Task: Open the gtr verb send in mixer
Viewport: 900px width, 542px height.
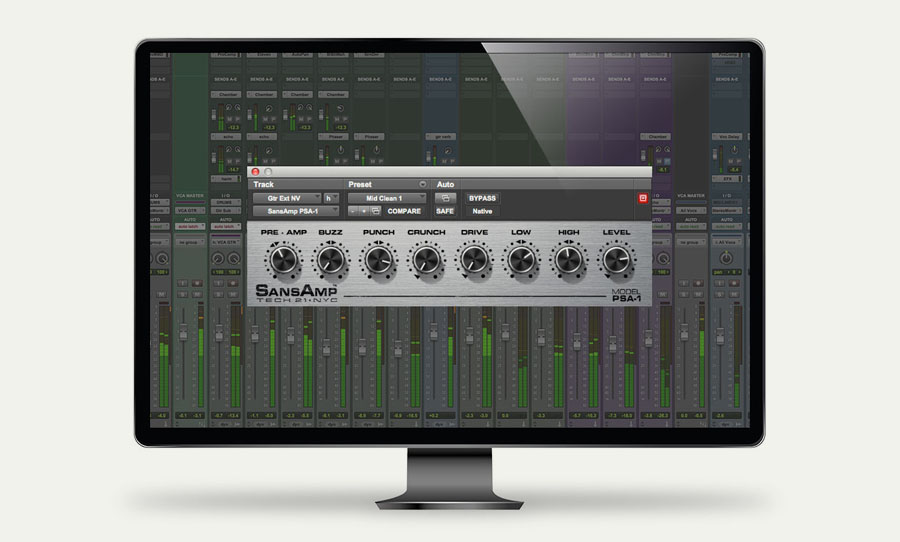Action: click(441, 137)
